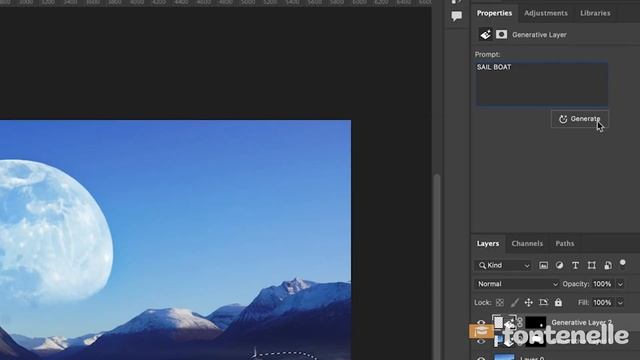Filter layers by type layers icon

tap(575, 265)
